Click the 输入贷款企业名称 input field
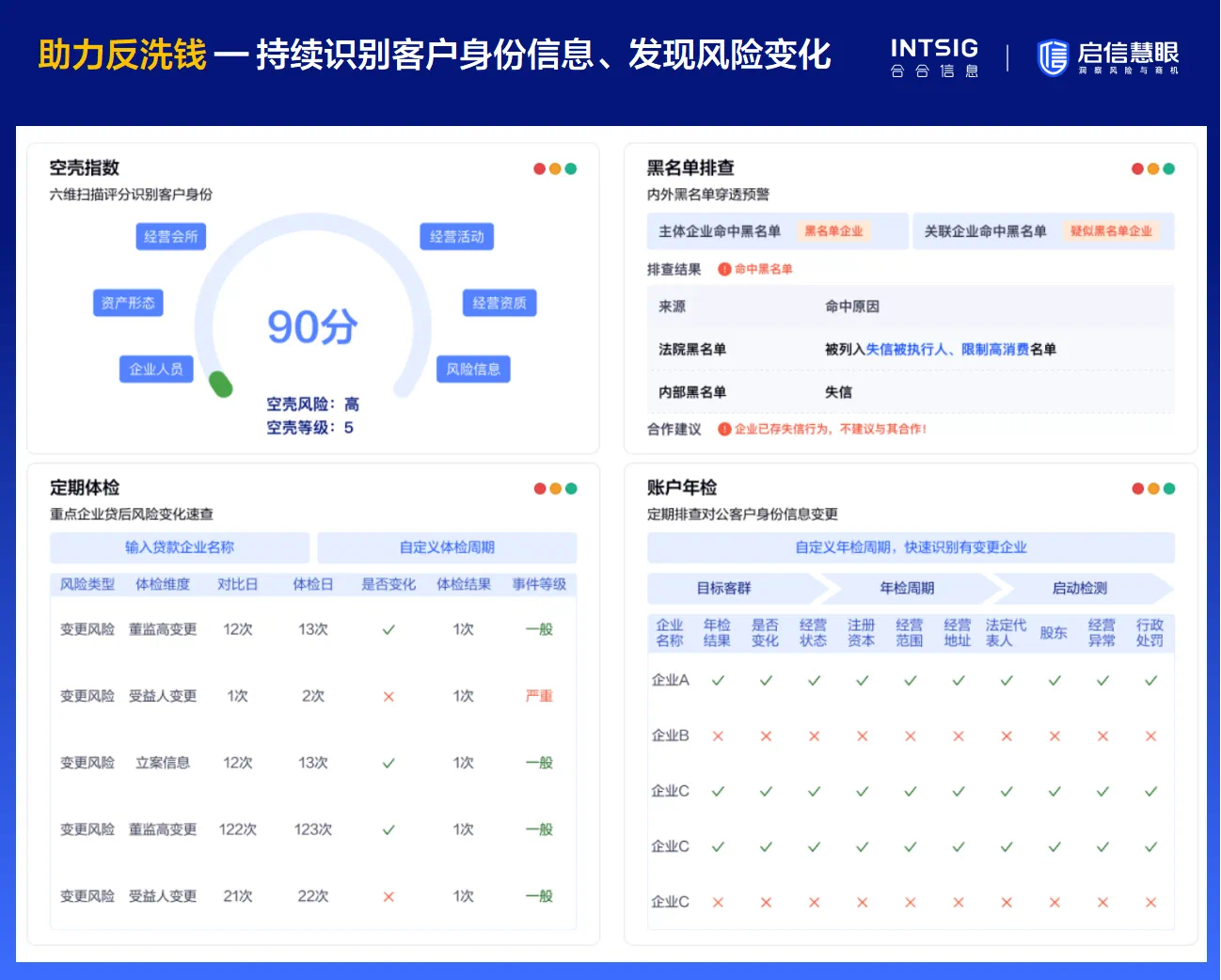Viewport: 1221px width, 980px height. tap(180, 547)
